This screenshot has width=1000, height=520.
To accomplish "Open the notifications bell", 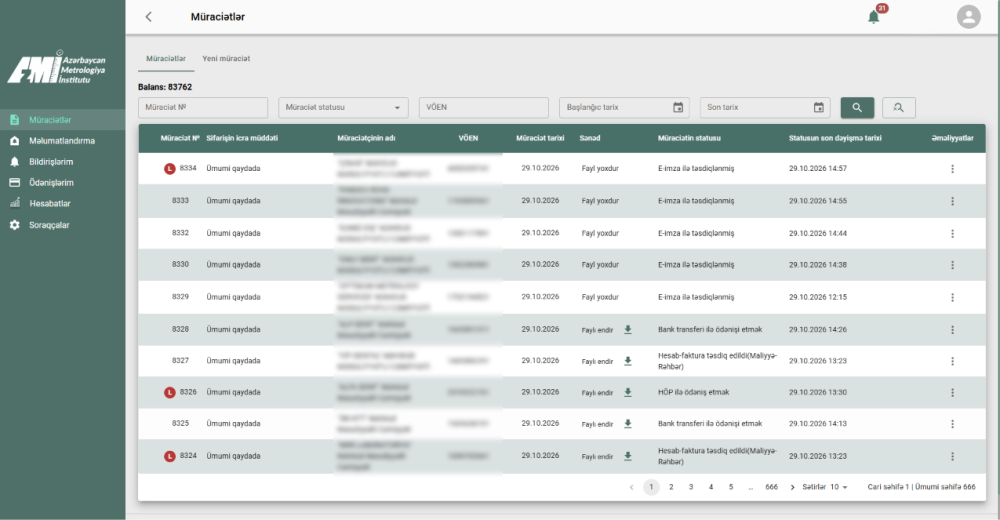I will pos(874,17).
